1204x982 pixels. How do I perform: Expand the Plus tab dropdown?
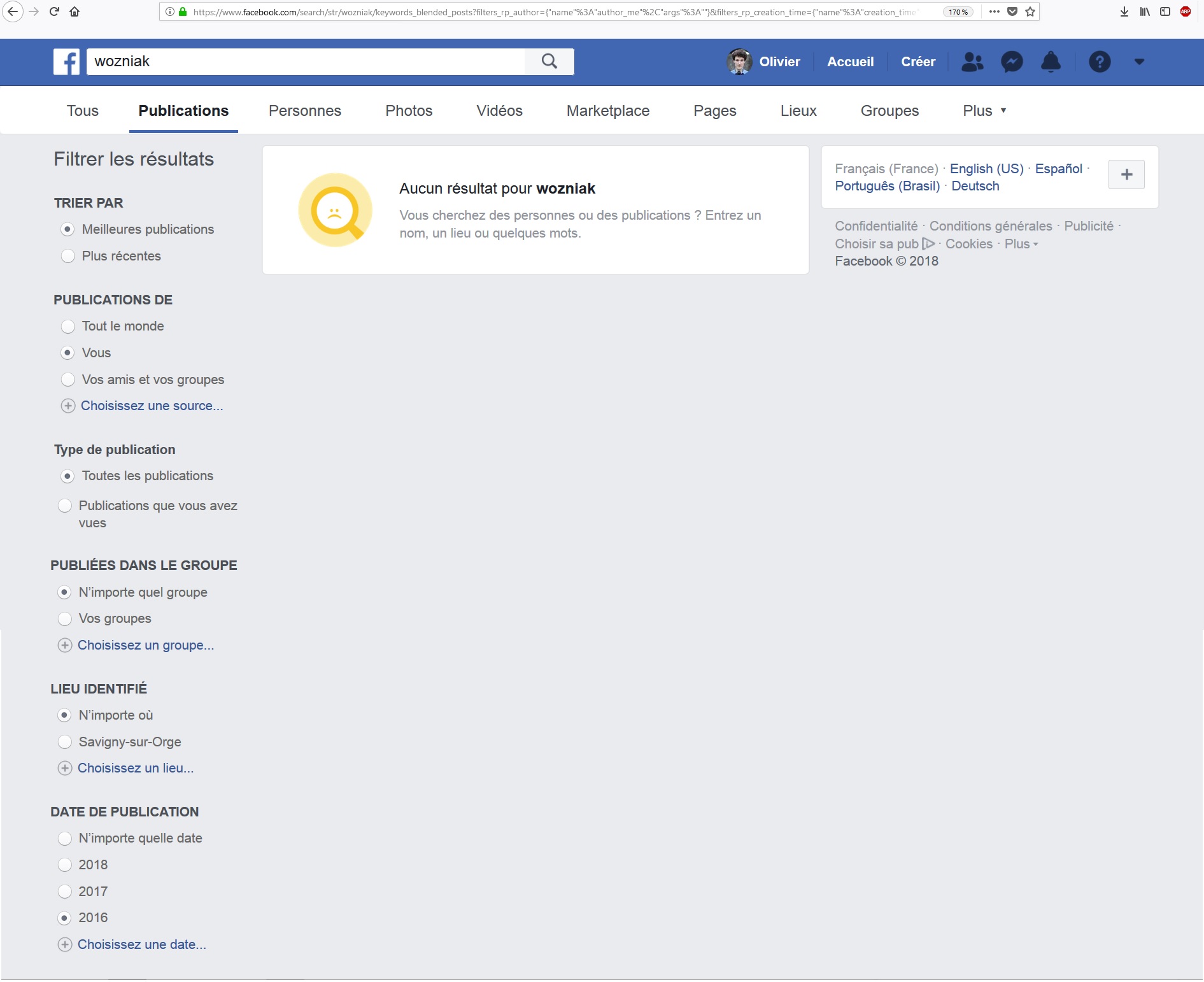click(984, 111)
